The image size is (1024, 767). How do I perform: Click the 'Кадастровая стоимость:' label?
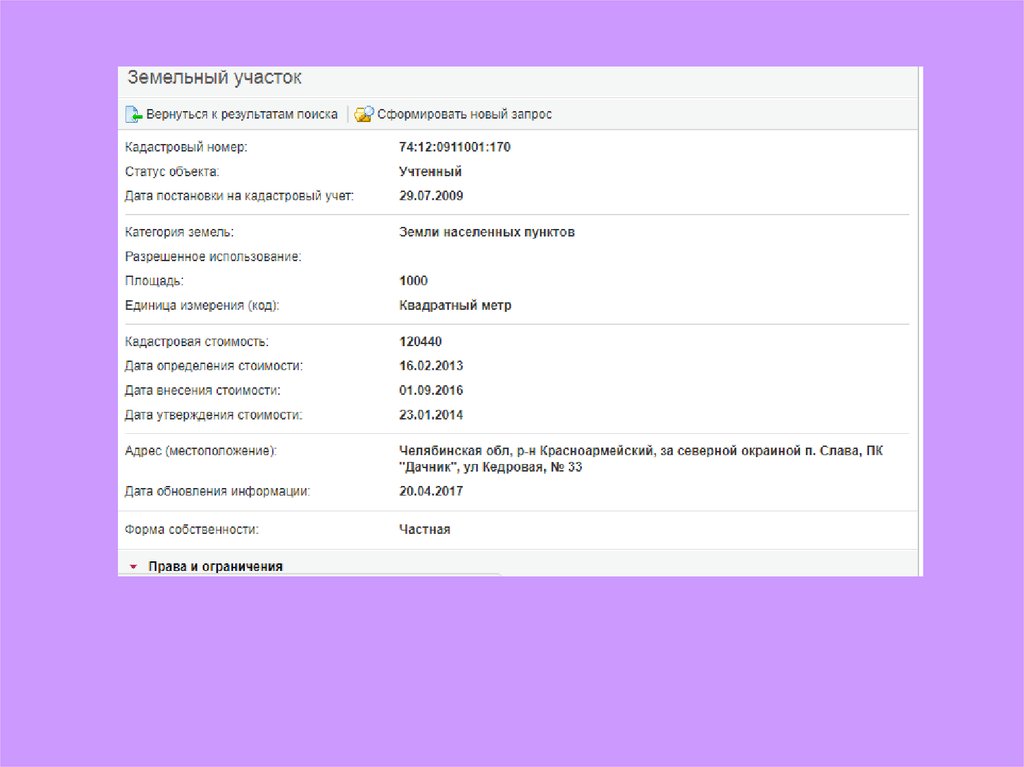197,342
